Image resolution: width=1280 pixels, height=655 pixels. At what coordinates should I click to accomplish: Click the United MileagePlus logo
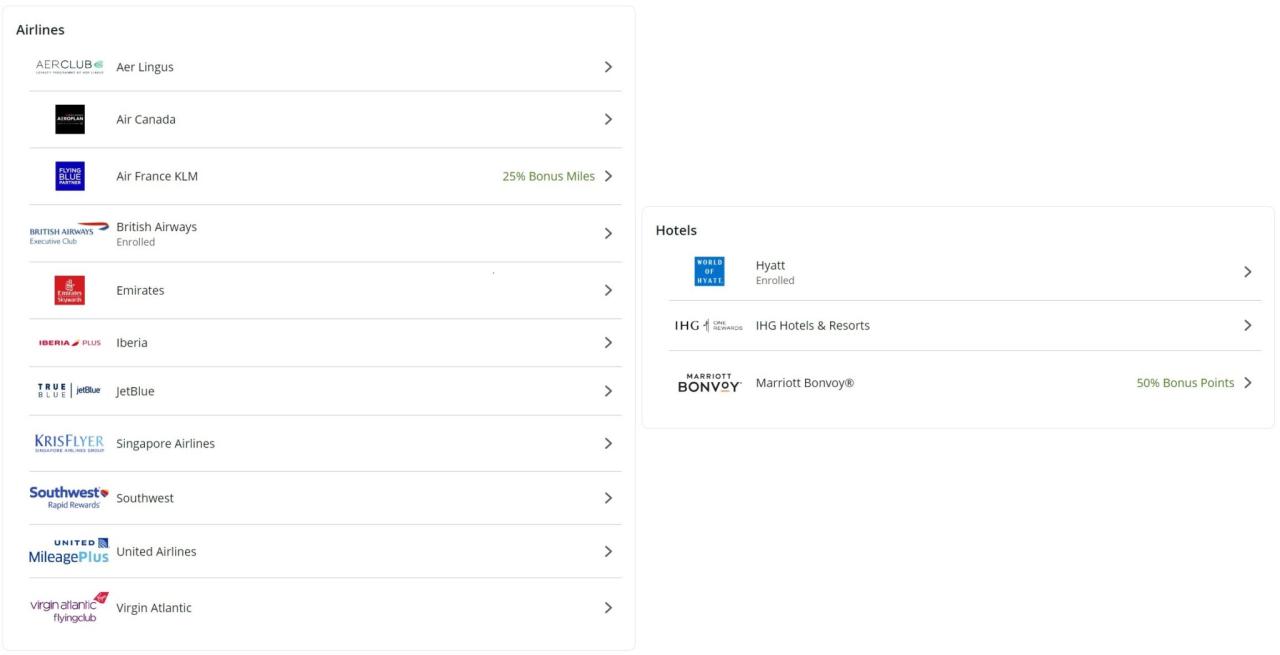pyautogui.click(x=69, y=551)
